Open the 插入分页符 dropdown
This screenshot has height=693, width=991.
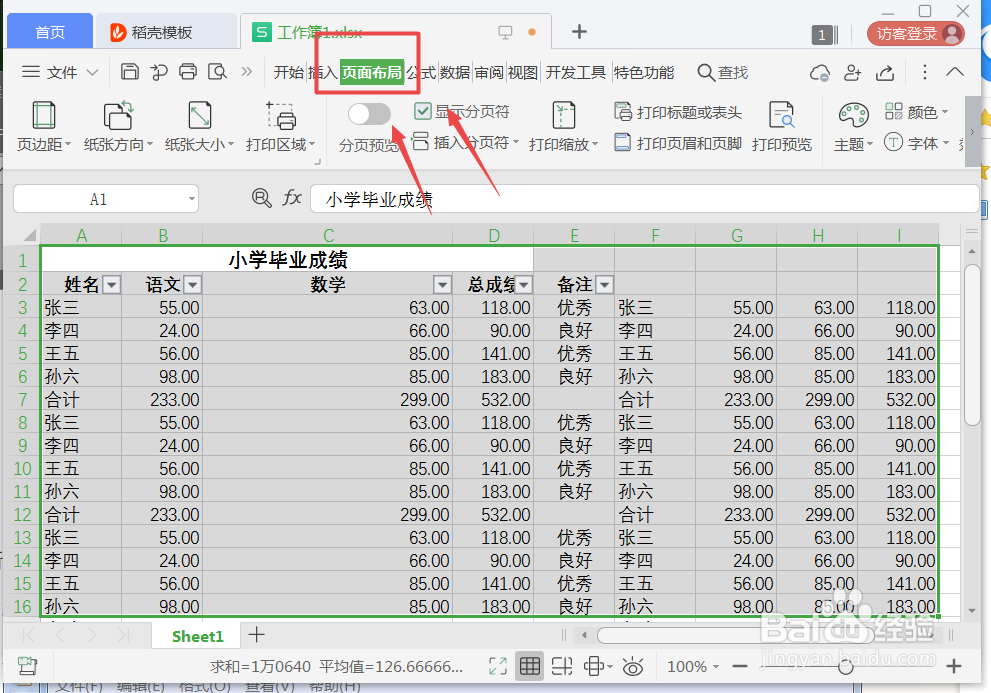[465, 143]
